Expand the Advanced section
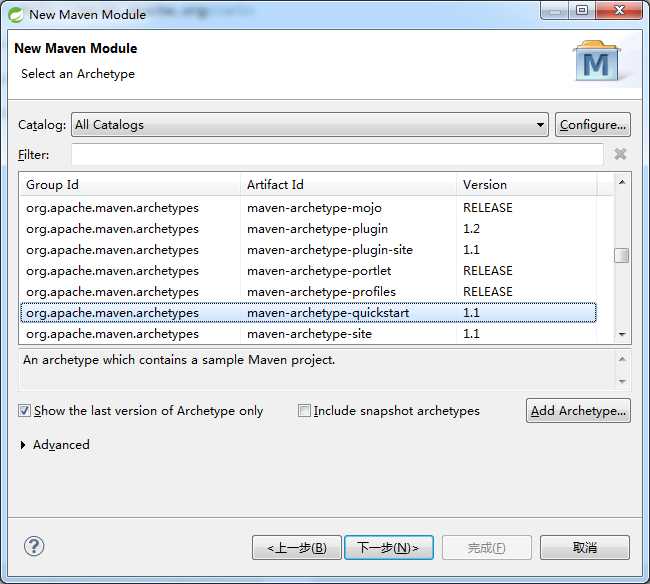The width and height of the screenshot is (650, 584). pos(23,445)
